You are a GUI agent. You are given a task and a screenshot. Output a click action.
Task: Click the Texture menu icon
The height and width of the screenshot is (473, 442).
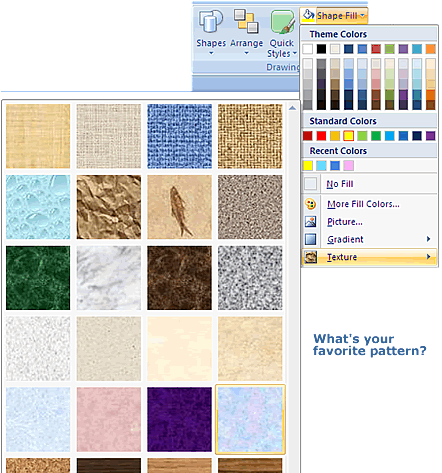(310, 257)
